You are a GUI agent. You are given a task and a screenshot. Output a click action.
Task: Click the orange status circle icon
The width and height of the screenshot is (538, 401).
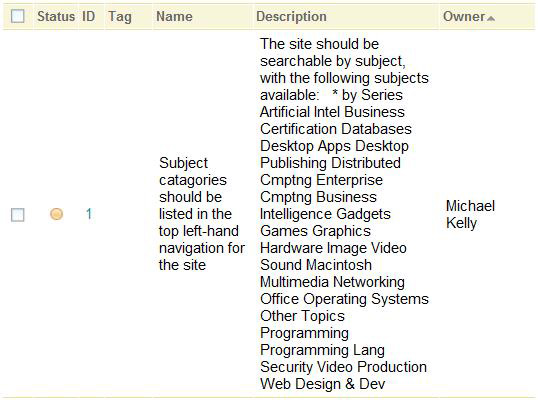pos(56,214)
